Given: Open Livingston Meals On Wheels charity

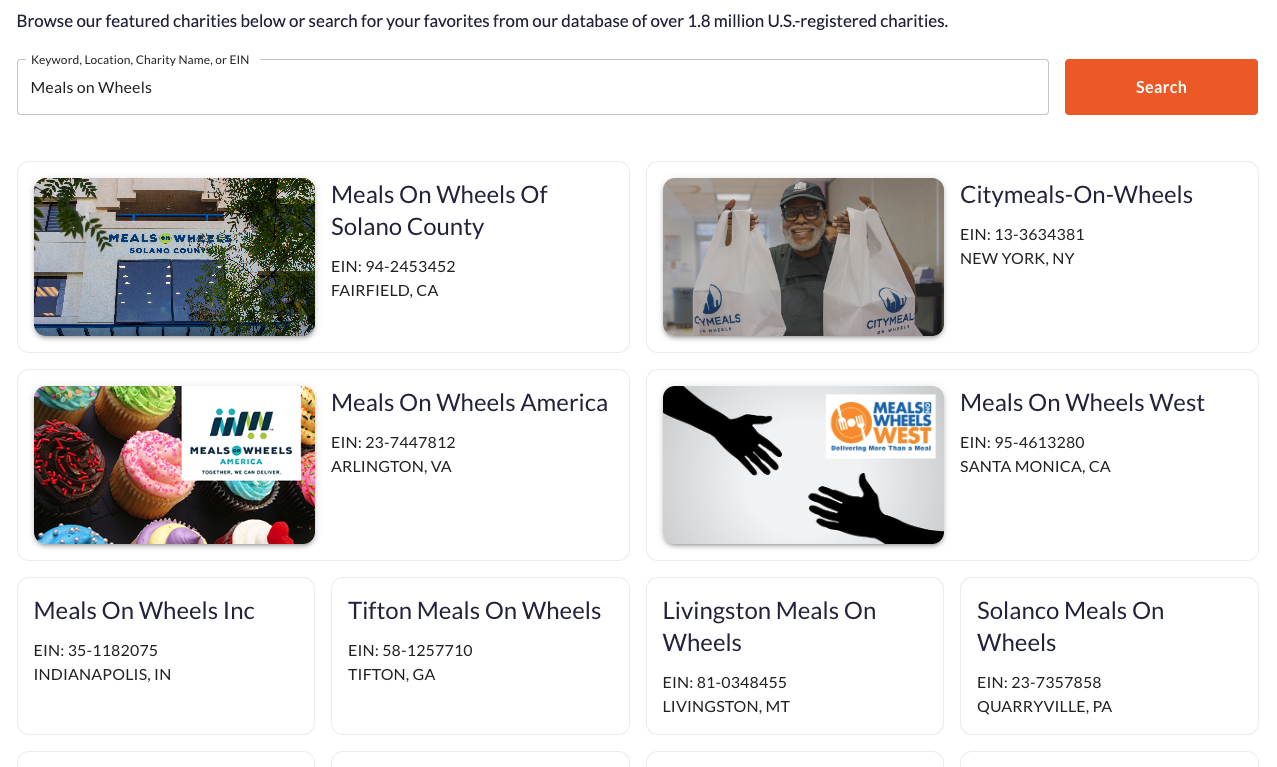Looking at the screenshot, I should click(x=769, y=626).
